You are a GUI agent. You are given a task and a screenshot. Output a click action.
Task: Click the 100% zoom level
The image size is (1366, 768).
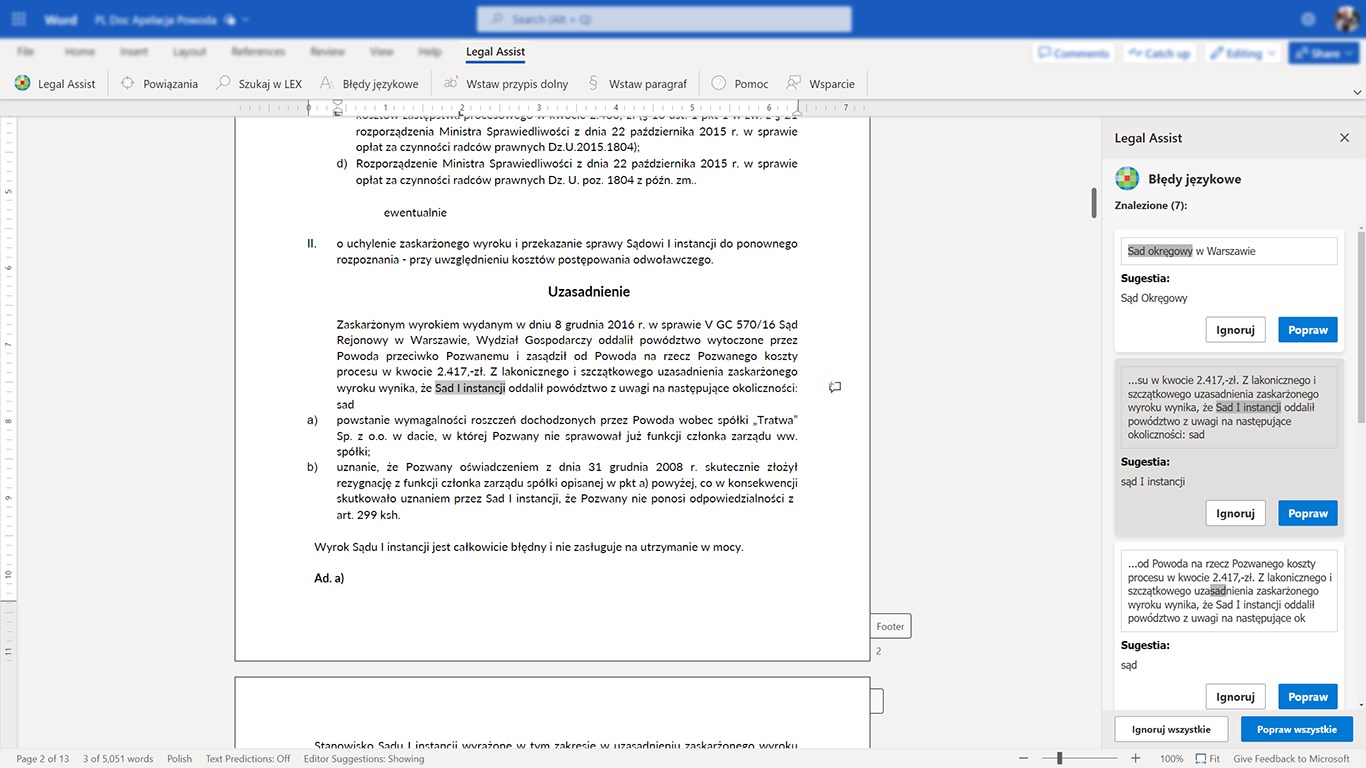(1172, 759)
